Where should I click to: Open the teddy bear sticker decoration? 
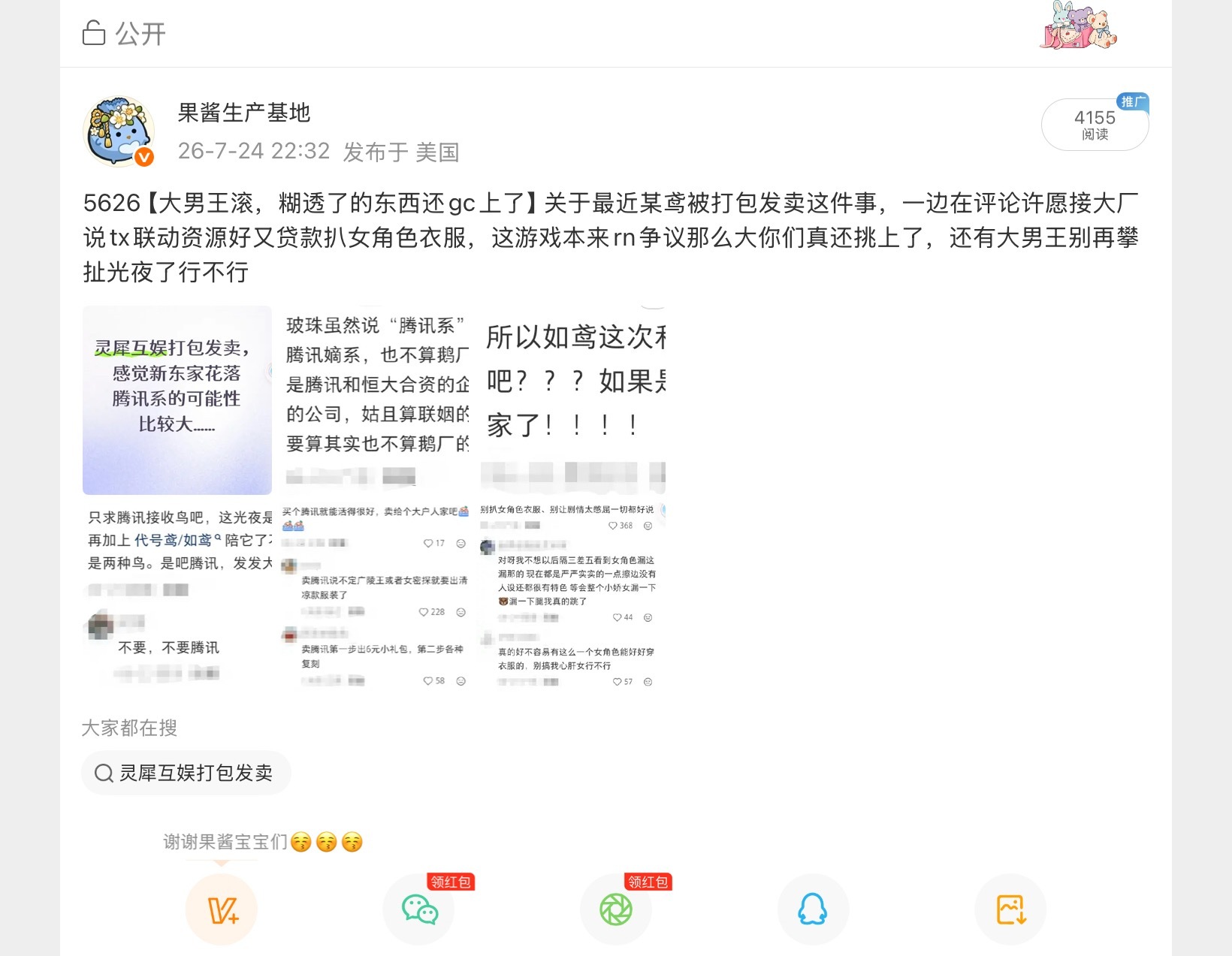1079,26
